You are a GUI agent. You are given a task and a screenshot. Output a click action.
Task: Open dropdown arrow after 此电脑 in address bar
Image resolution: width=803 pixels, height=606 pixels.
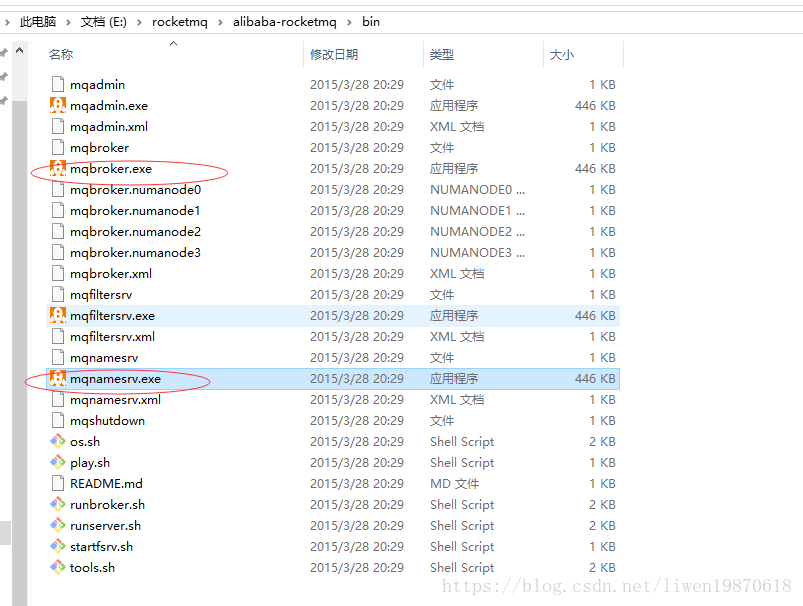[x=68, y=22]
